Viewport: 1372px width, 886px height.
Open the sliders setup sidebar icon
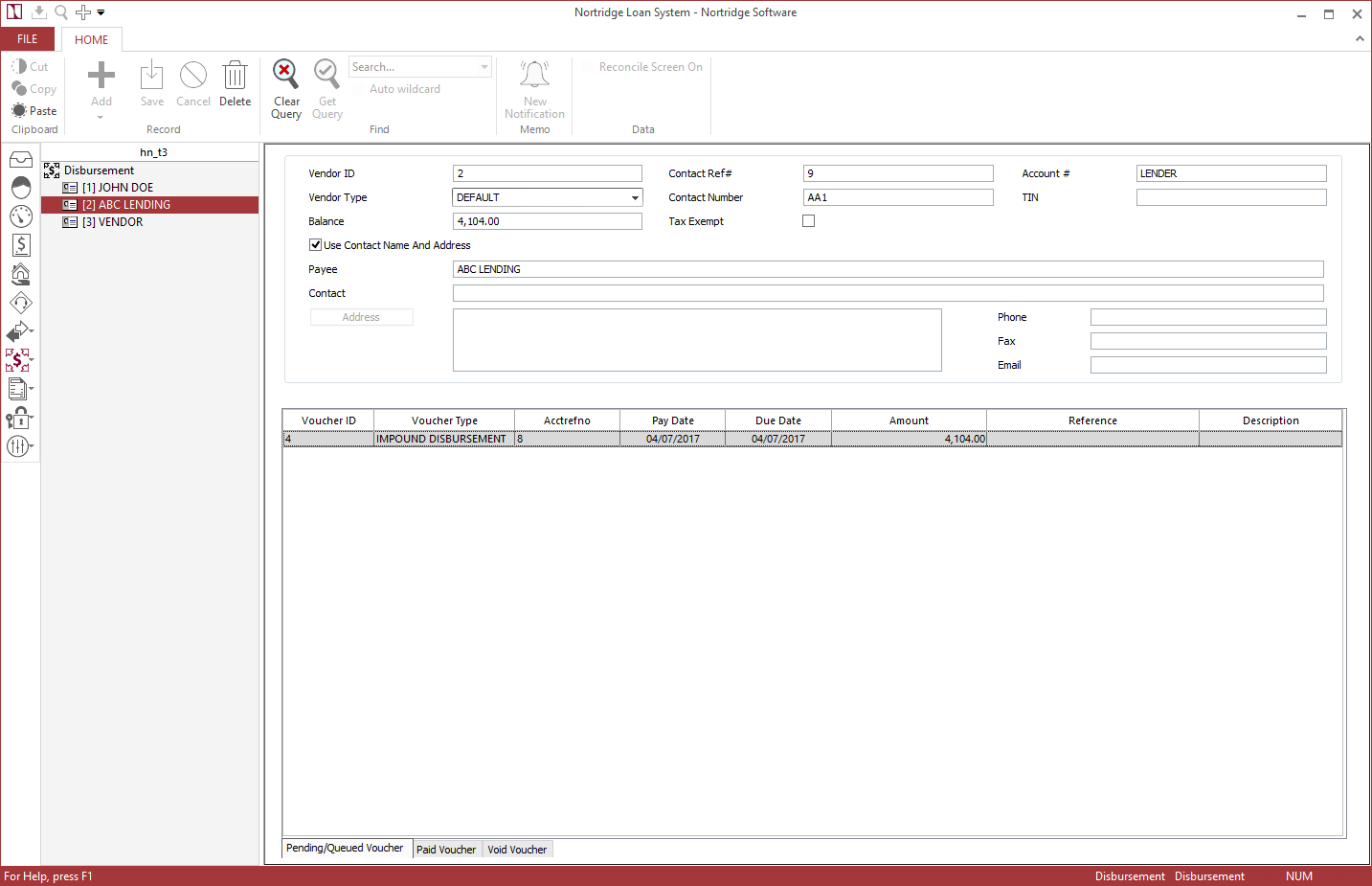click(19, 446)
